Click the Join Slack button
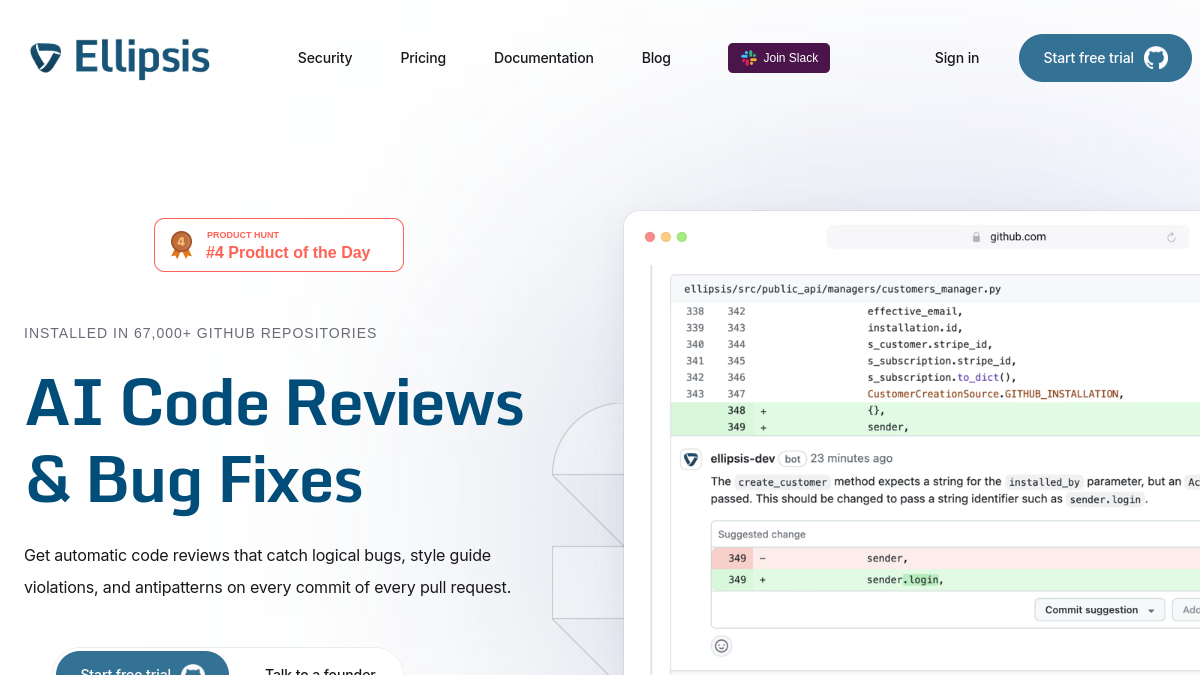 779,58
